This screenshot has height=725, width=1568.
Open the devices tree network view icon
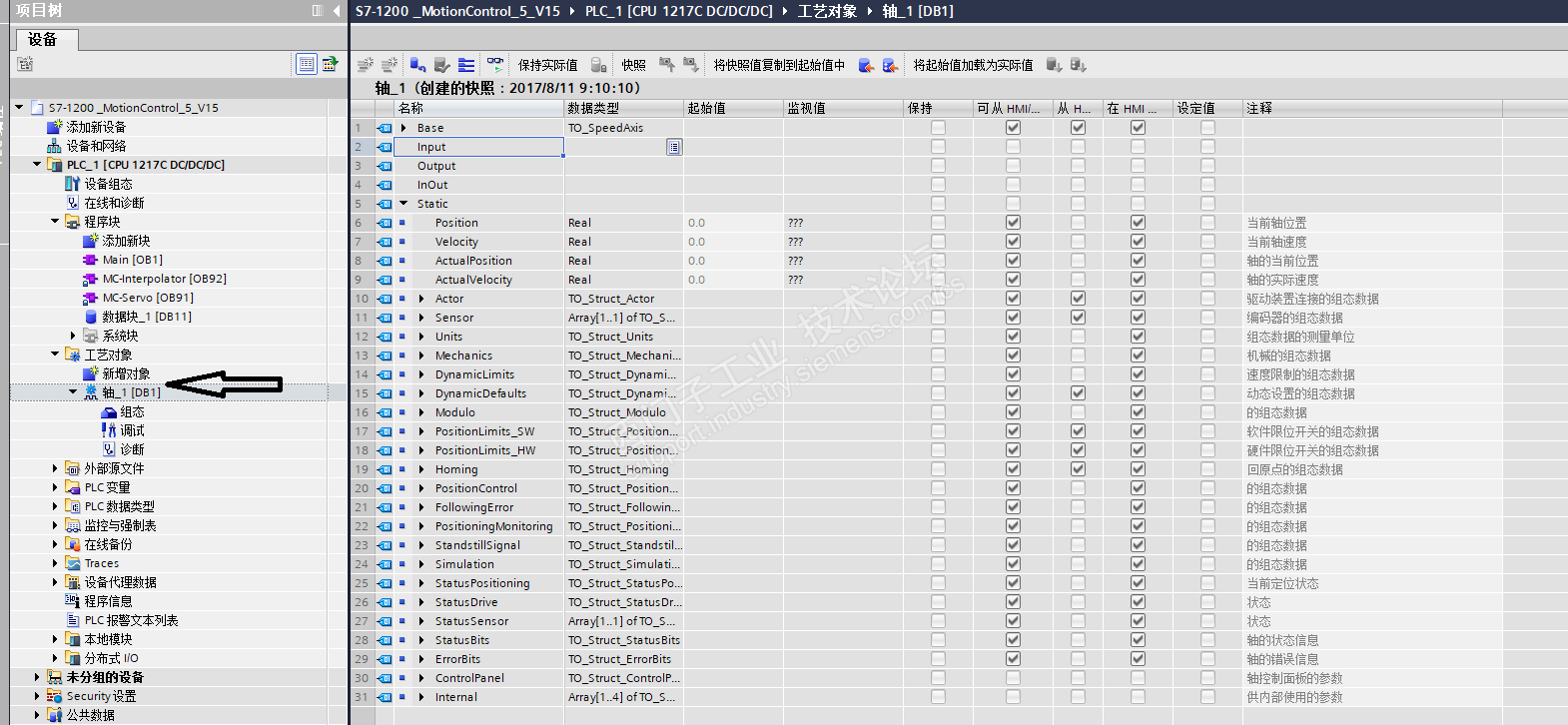pyautogui.click(x=25, y=65)
